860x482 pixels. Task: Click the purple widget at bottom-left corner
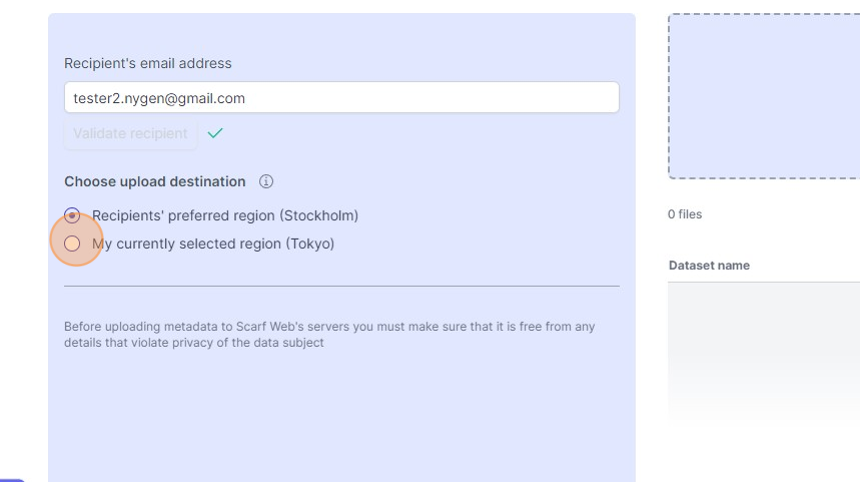point(12,479)
